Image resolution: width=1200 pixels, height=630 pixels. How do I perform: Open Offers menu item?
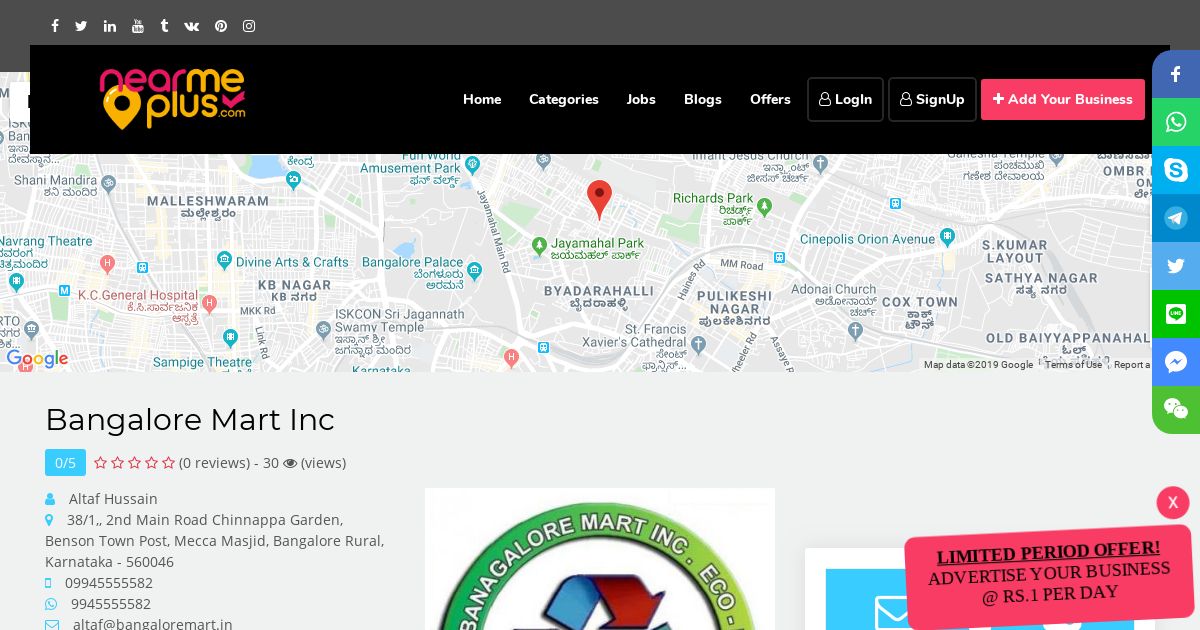point(770,99)
